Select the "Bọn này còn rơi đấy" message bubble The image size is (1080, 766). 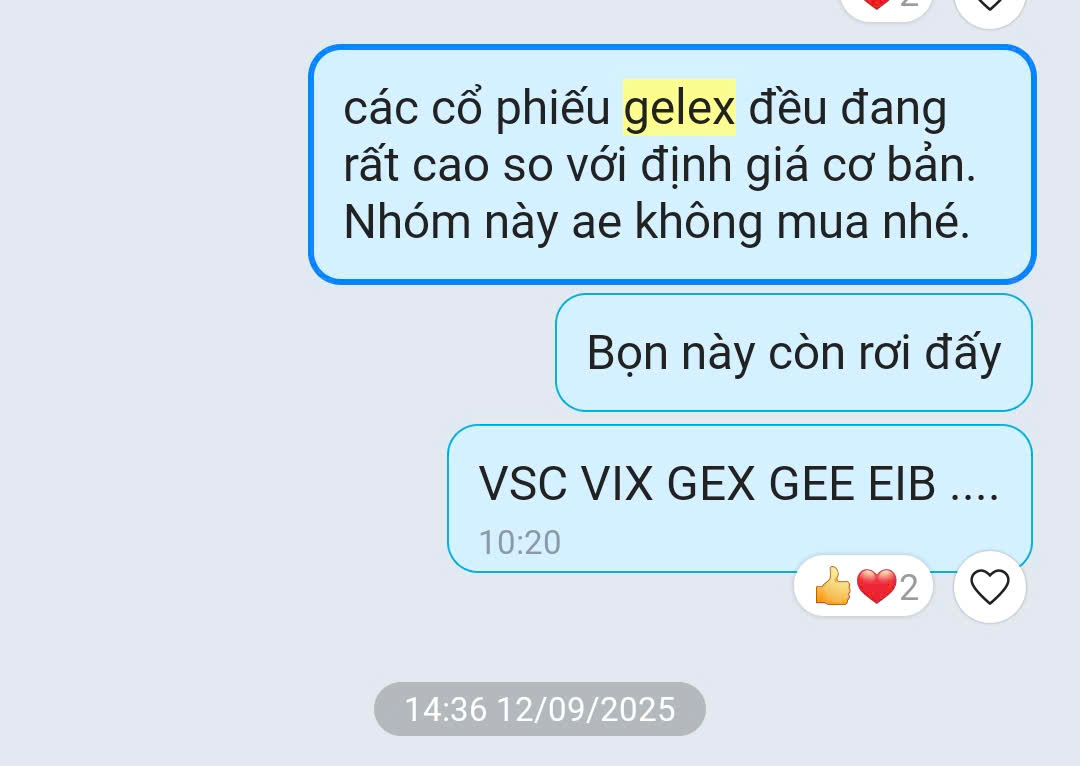click(793, 353)
